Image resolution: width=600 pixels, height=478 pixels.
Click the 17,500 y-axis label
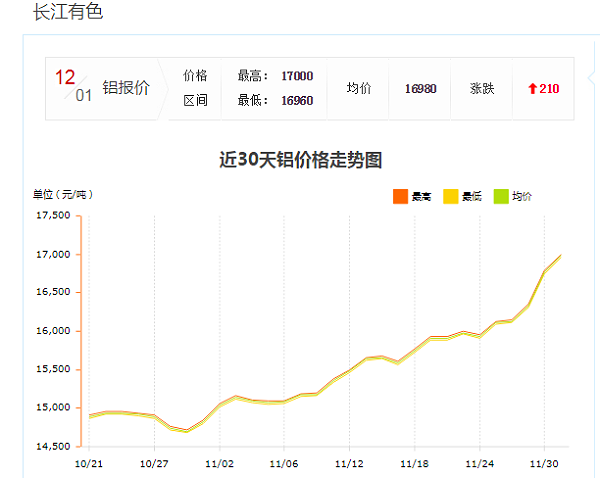pos(53,215)
